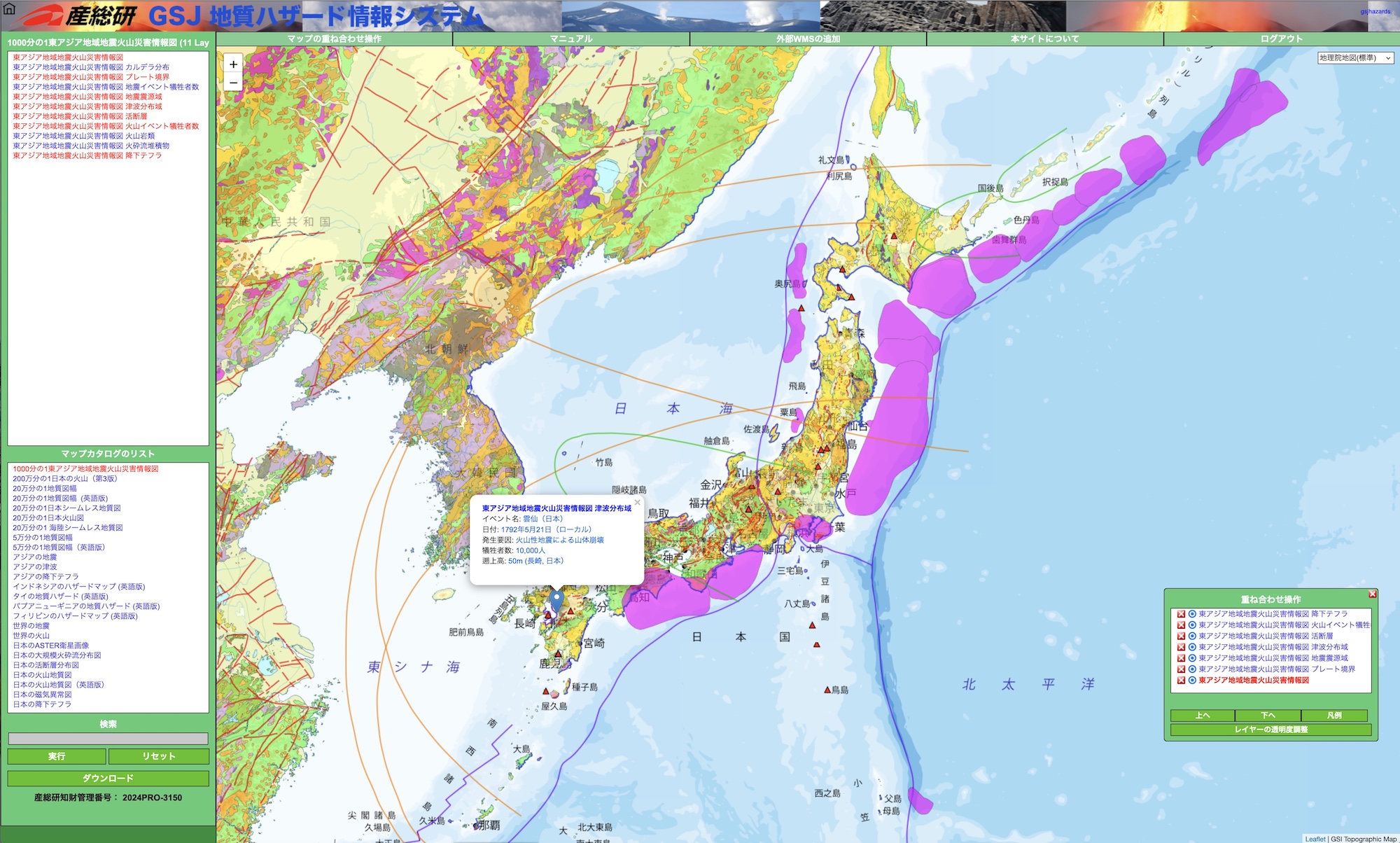Select the 火山イベント犠牲 overlay radio button
Viewport: 1400px width, 843px height.
(1192, 625)
